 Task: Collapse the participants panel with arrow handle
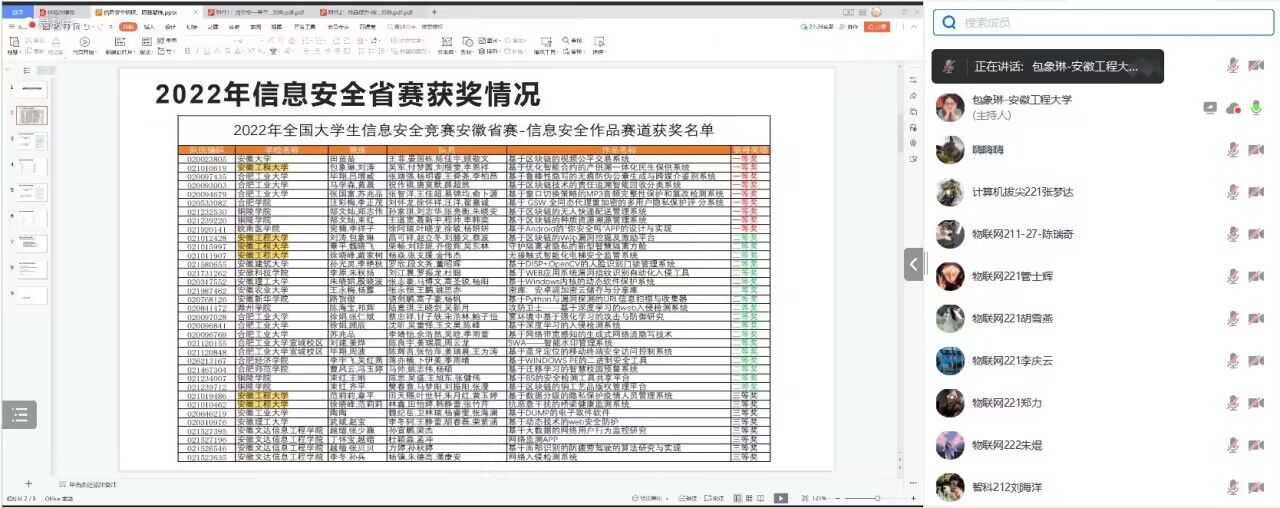[913, 264]
